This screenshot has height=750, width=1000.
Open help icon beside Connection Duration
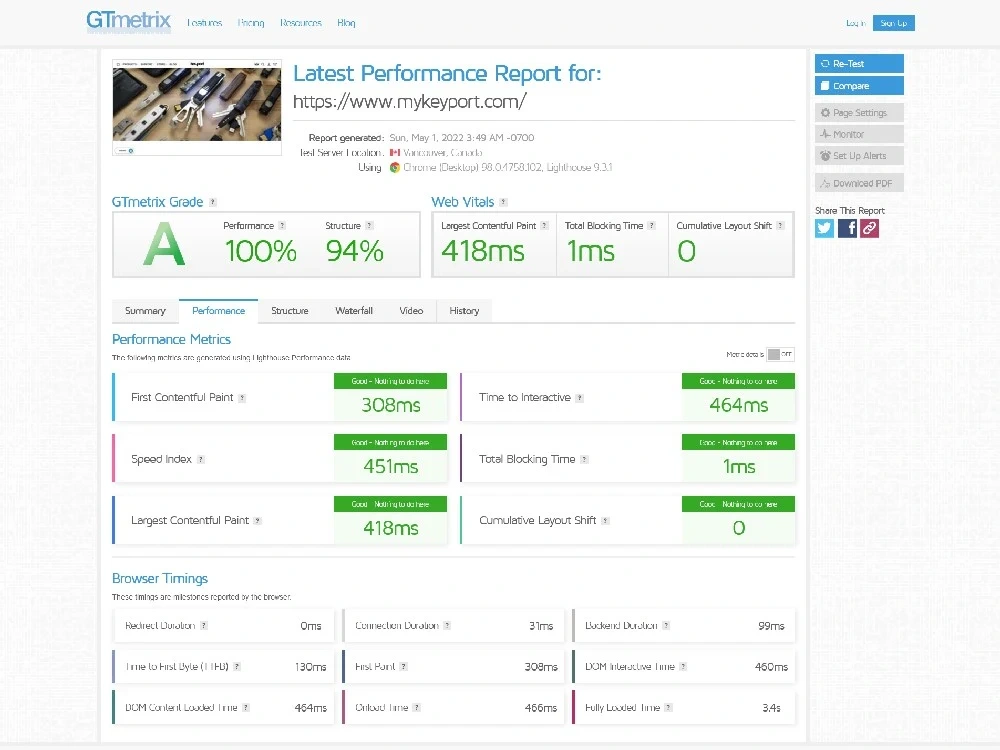[447, 626]
